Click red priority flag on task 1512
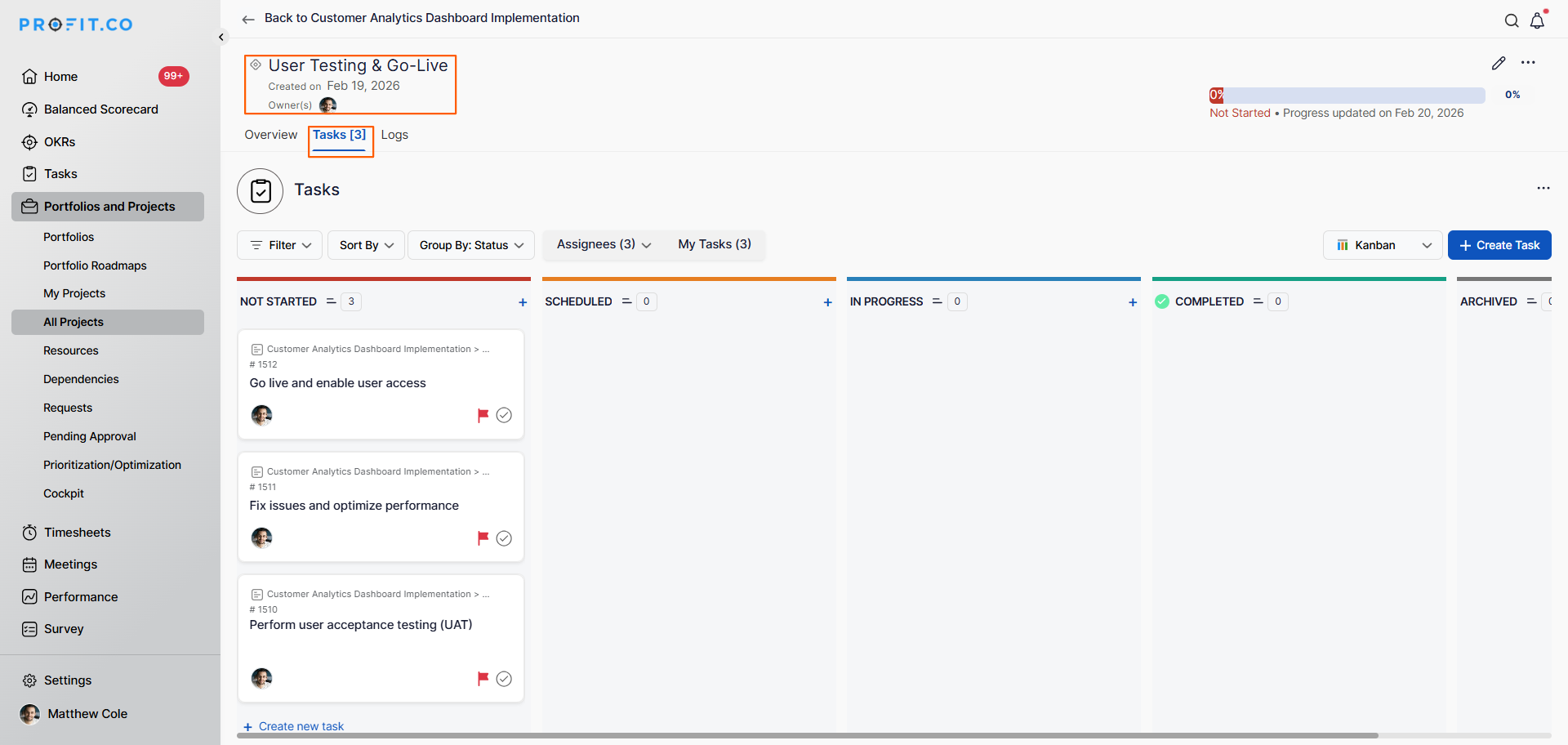The height and width of the screenshot is (745, 1568). pos(483,415)
